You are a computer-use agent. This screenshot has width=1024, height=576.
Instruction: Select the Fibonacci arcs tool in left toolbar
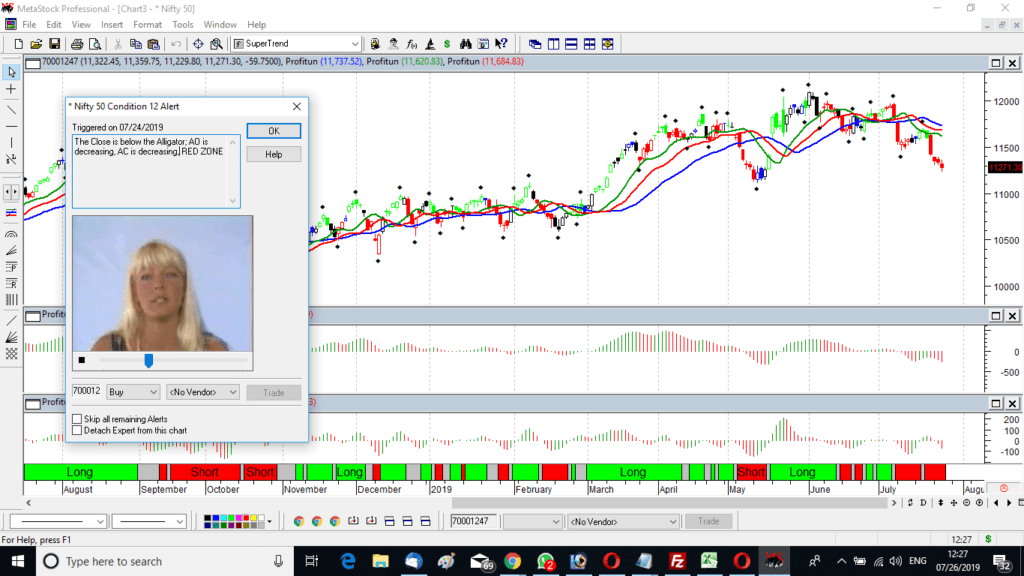[11, 234]
